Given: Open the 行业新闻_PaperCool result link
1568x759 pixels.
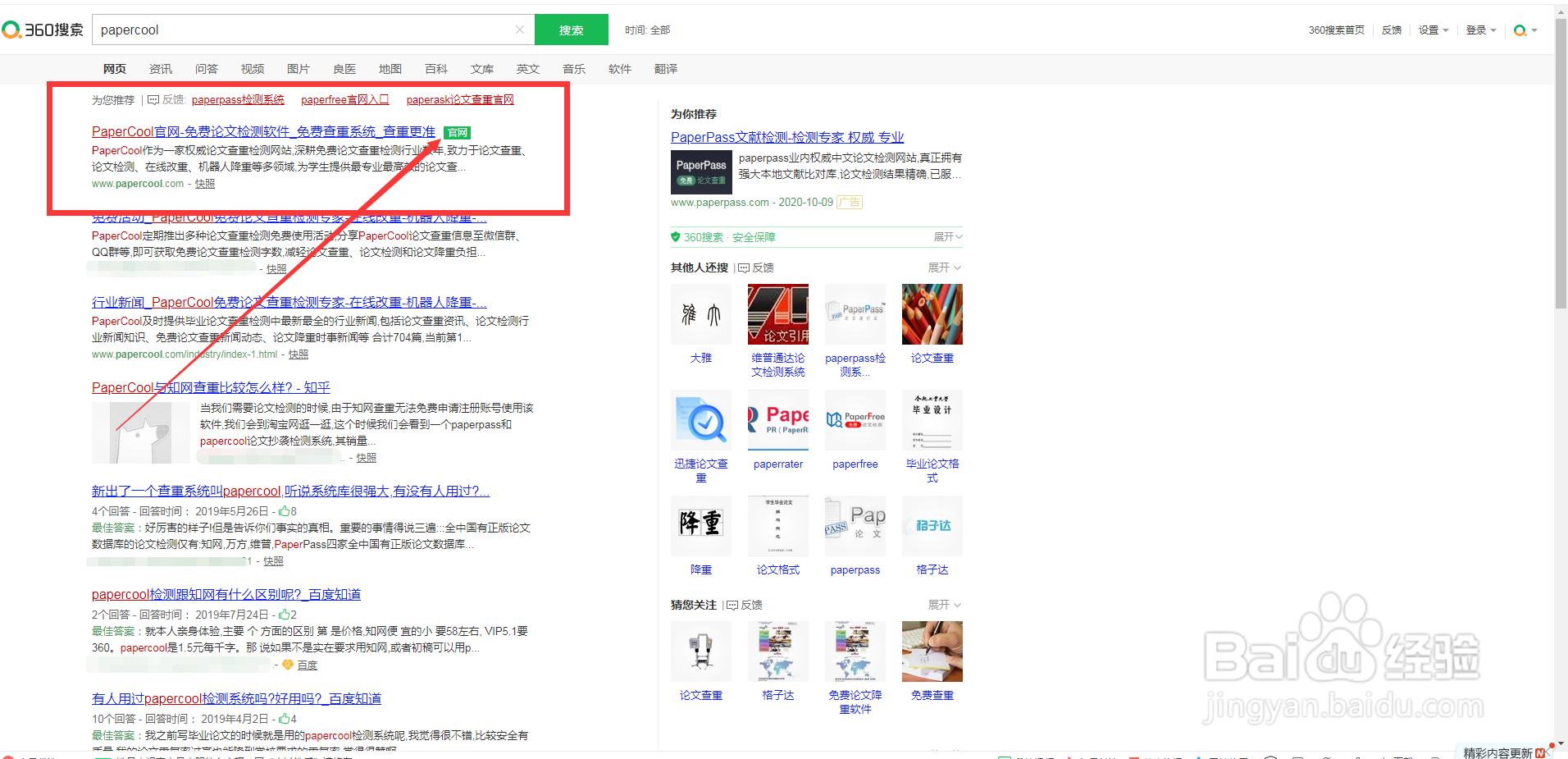Looking at the screenshot, I should [x=289, y=302].
